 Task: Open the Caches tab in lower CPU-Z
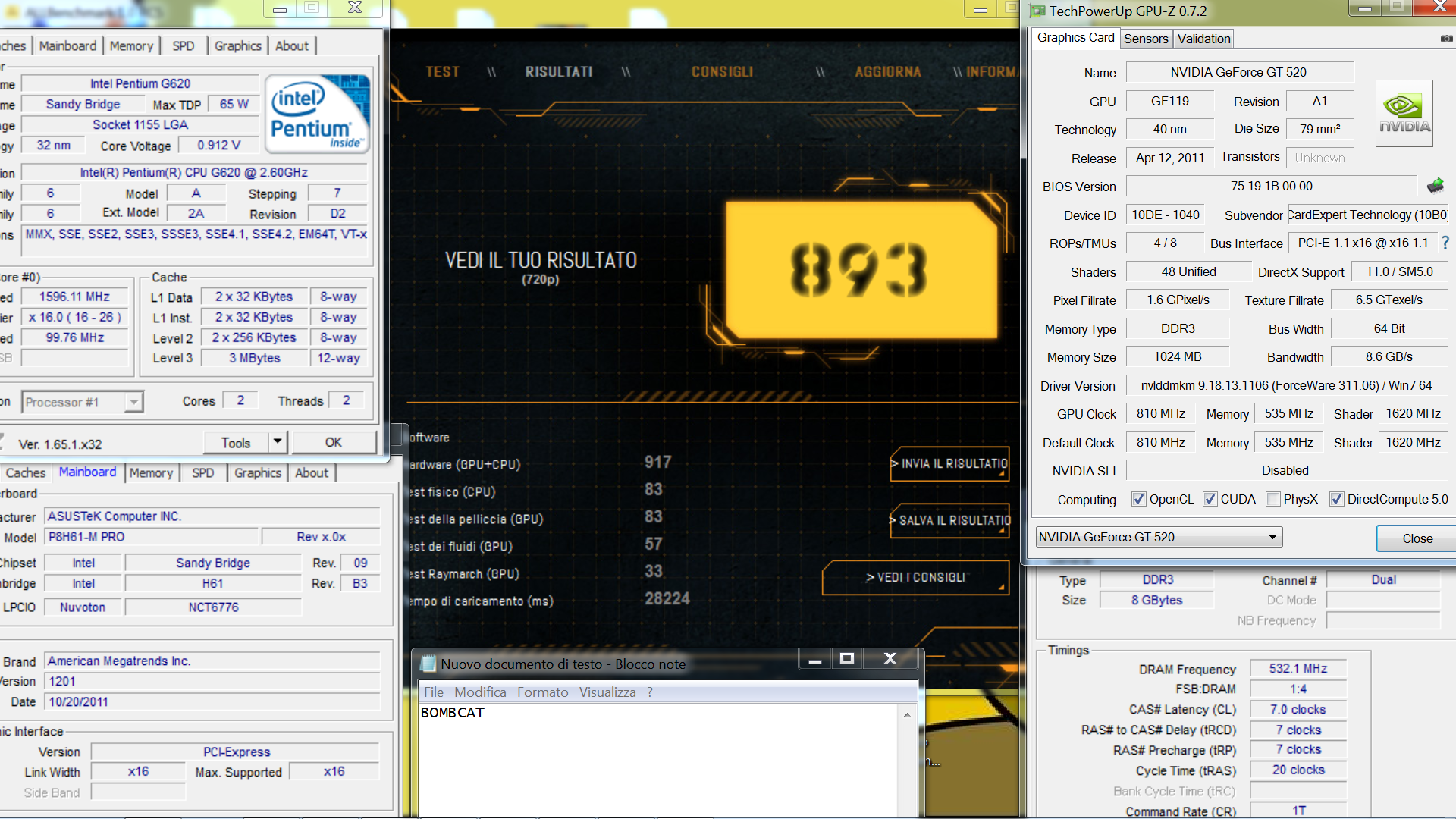(25, 473)
